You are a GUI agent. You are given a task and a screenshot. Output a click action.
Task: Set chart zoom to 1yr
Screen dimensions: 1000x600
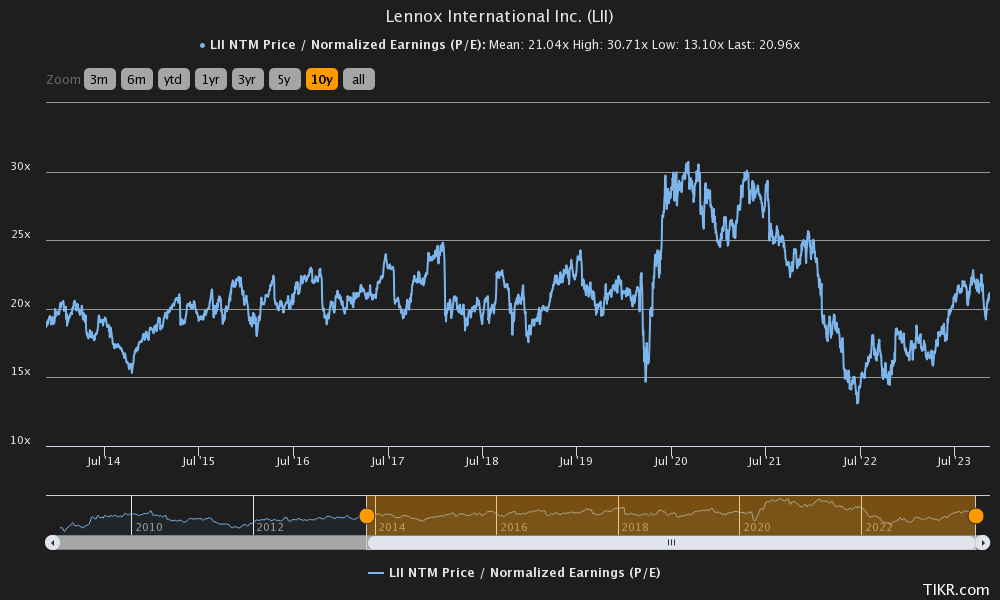click(x=210, y=79)
